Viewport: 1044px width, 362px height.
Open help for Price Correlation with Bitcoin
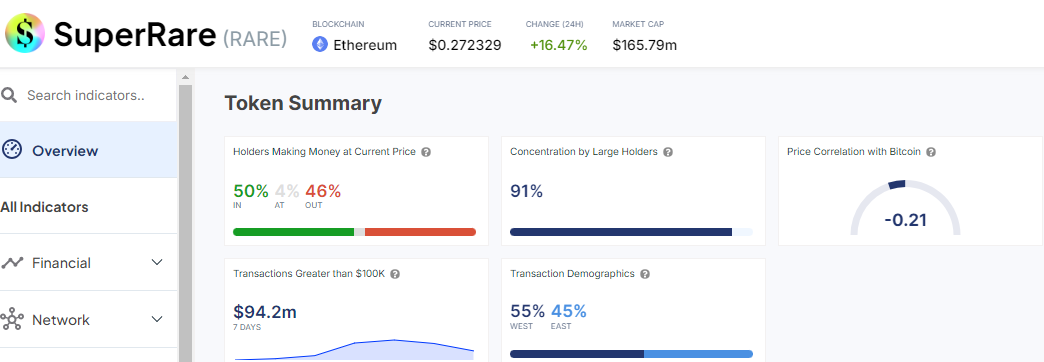point(931,152)
